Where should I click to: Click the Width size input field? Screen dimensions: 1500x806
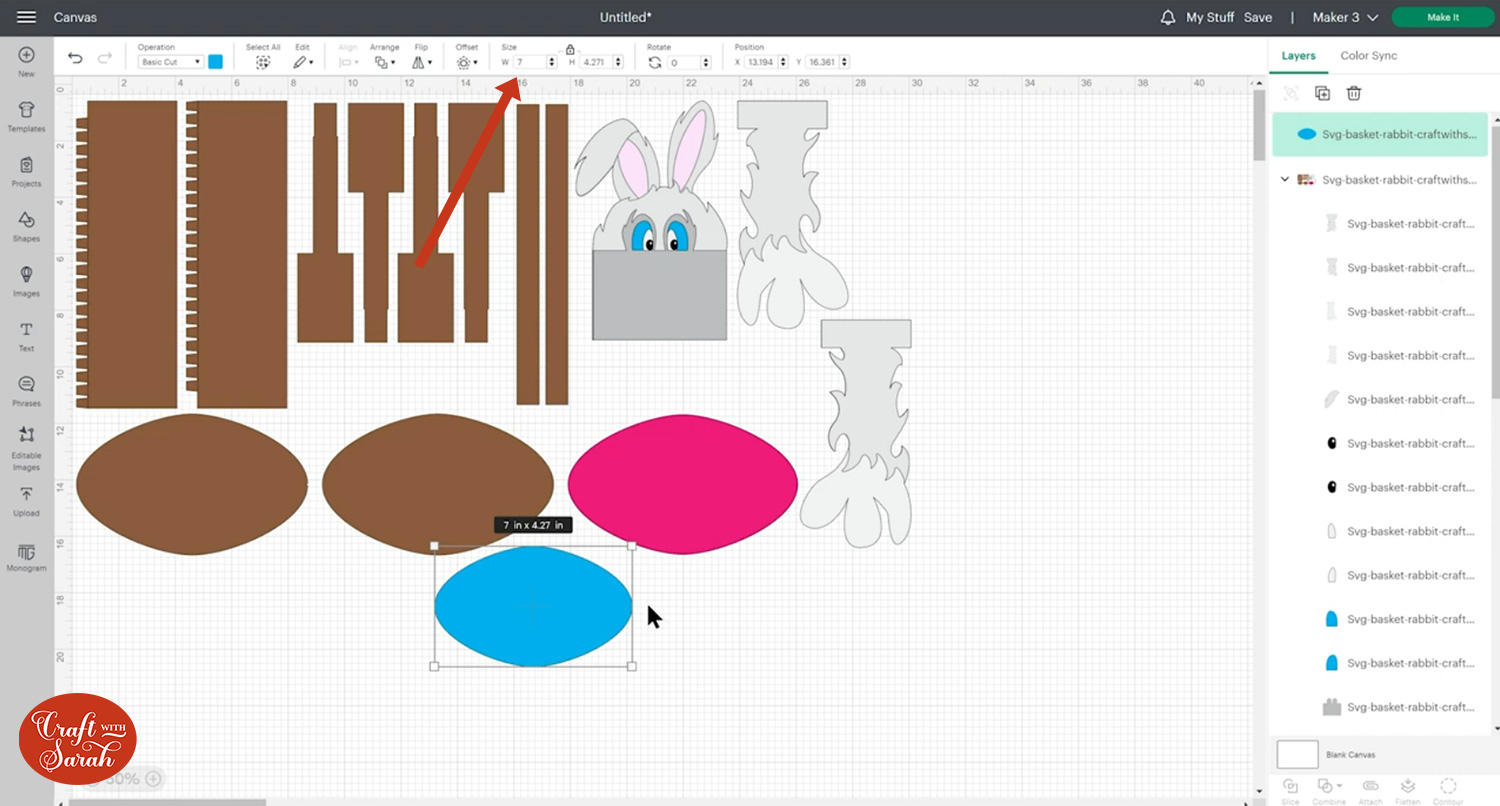pos(530,62)
